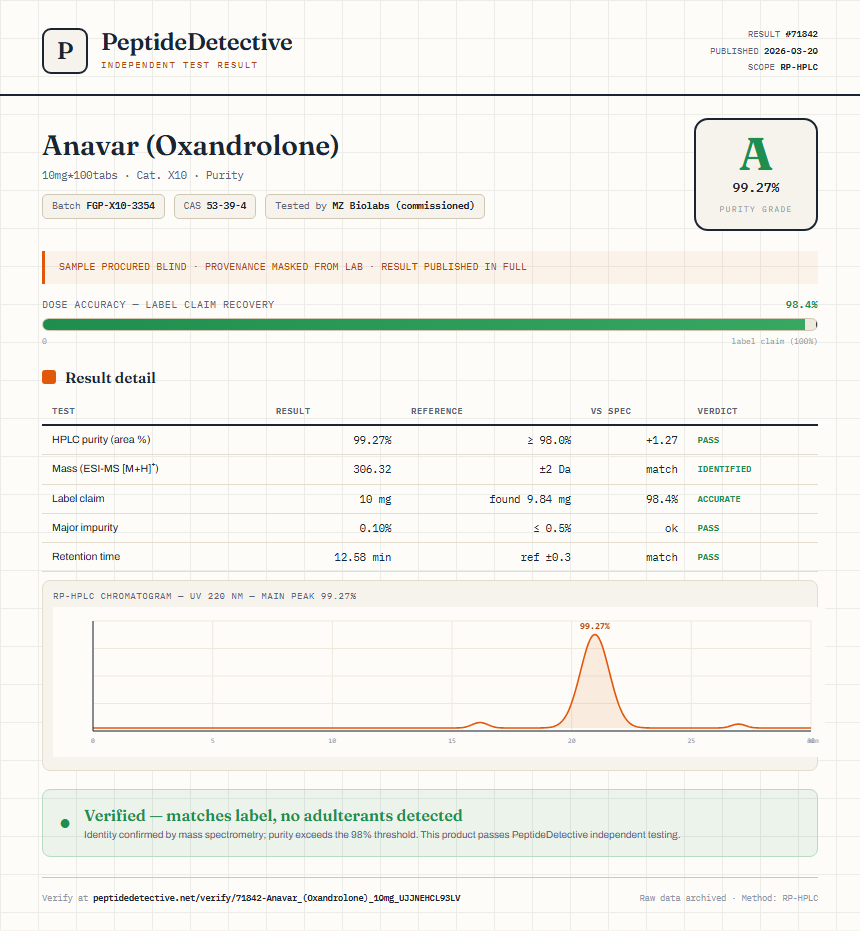Click the PeptideDetective P logo icon
The image size is (860, 931).
click(65, 51)
